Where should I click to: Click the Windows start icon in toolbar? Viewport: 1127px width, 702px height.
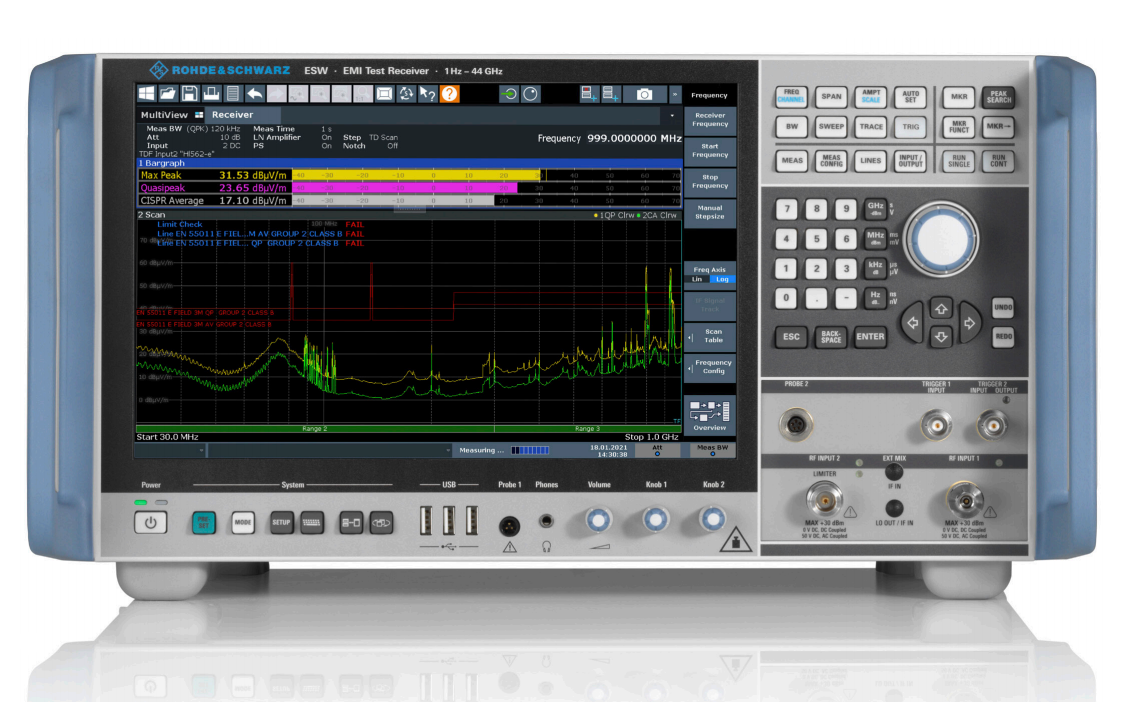pyautogui.click(x=147, y=94)
